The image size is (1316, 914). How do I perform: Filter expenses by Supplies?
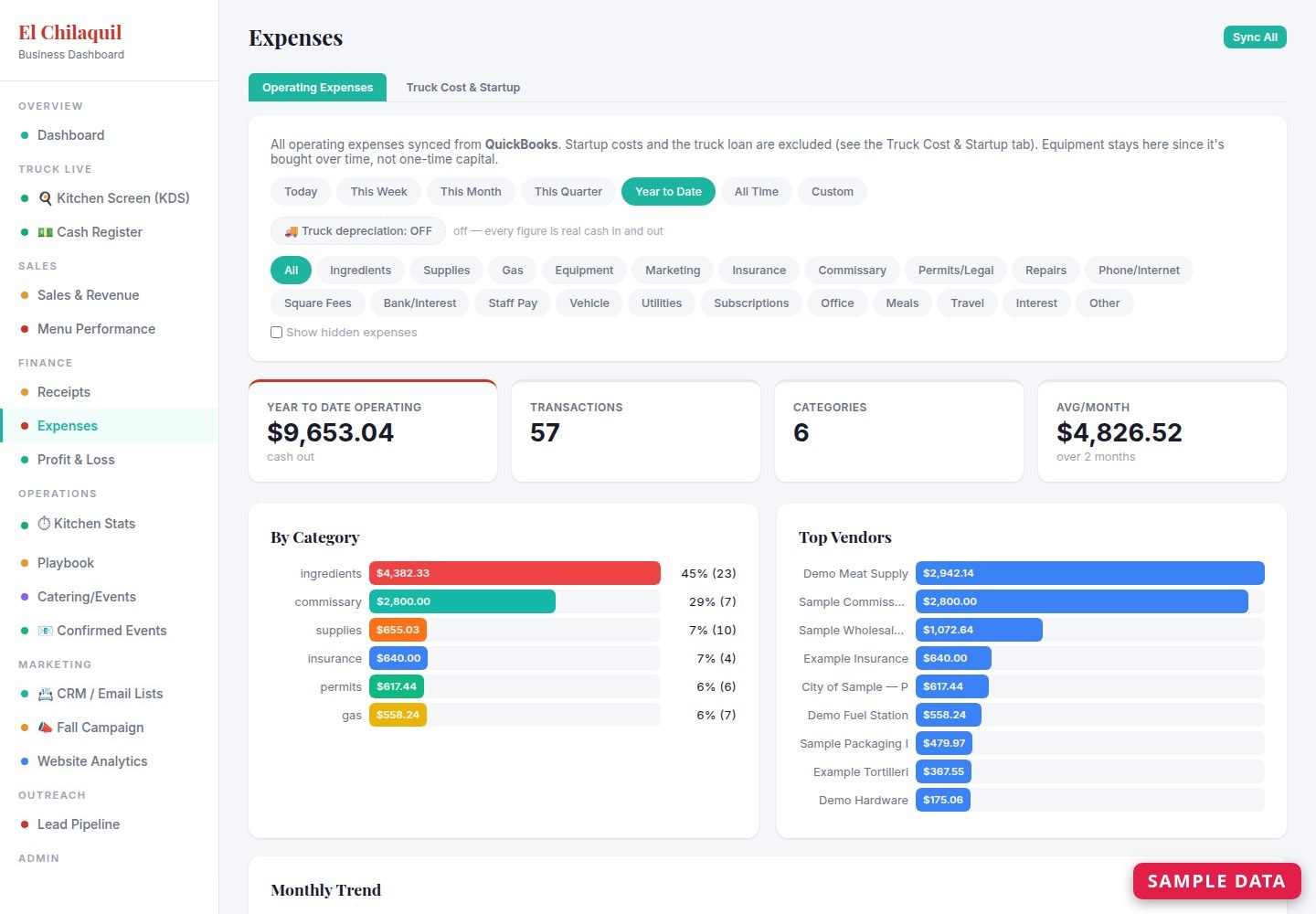(447, 271)
